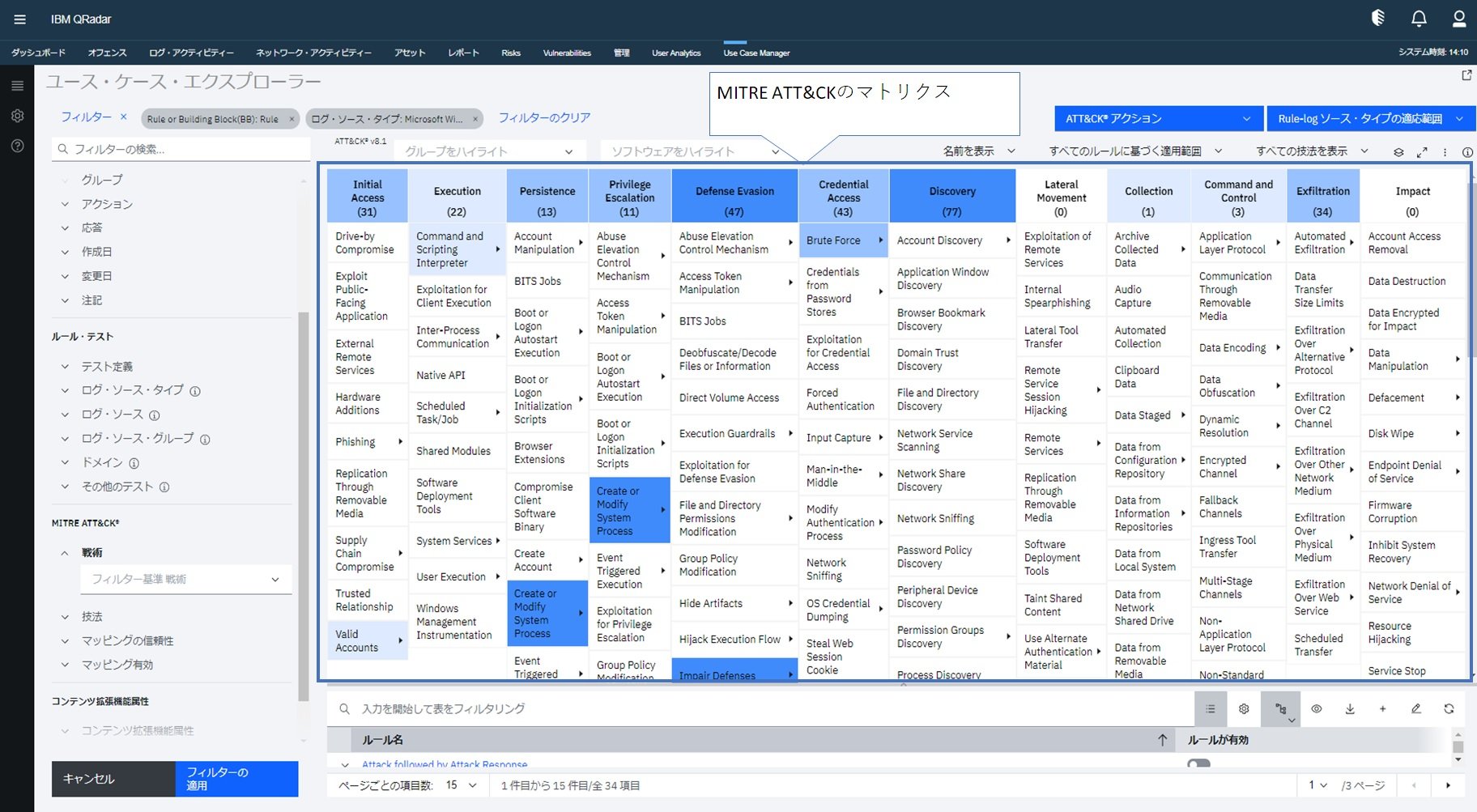This screenshot has height=812, width=1477.
Task: Open the ATT&CK アクション dropdown
Action: 1159,119
